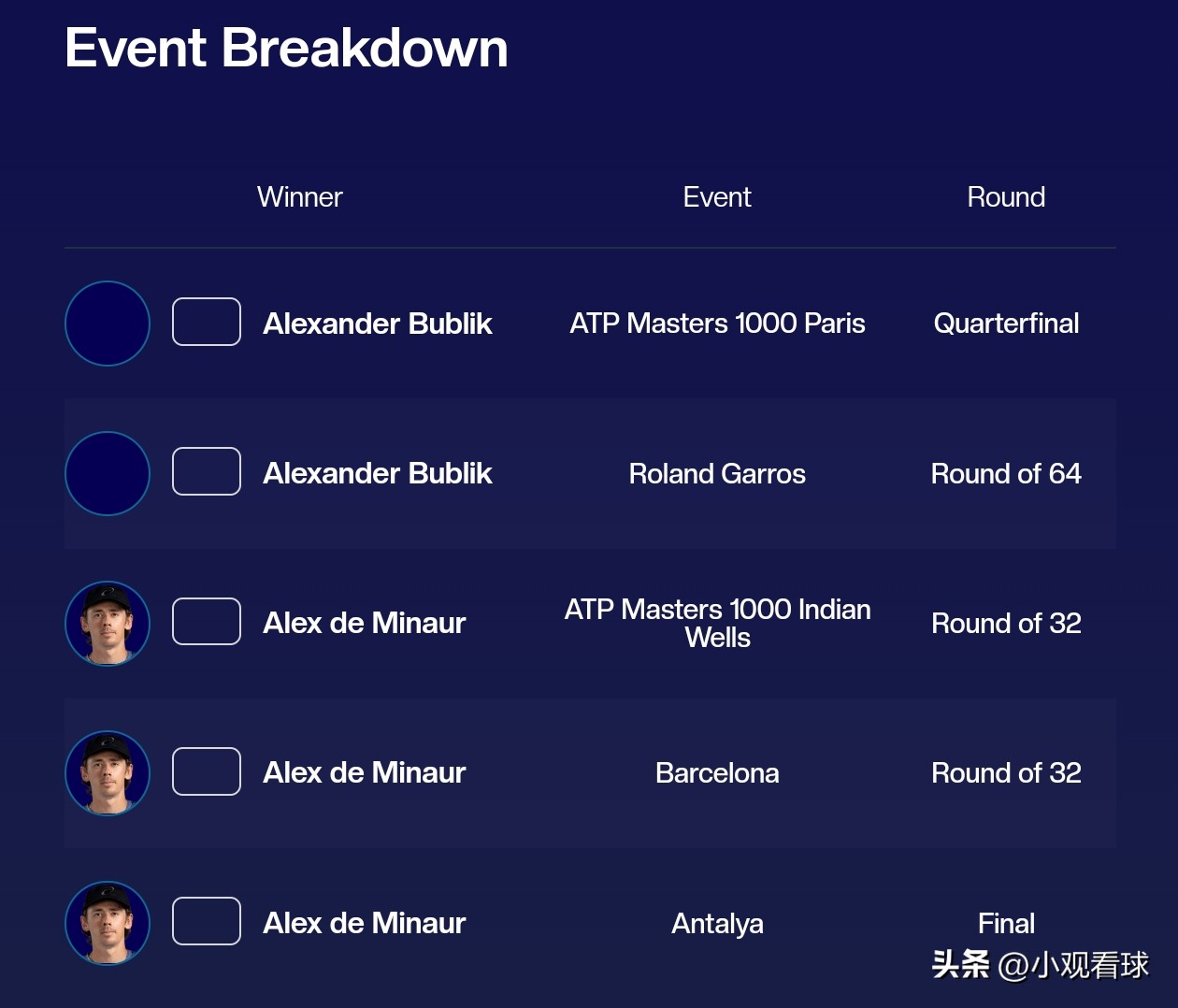This screenshot has height=1008, width=1178.
Task: Open the ATP Masters 1000 Indian Wells event
Action: (x=717, y=624)
